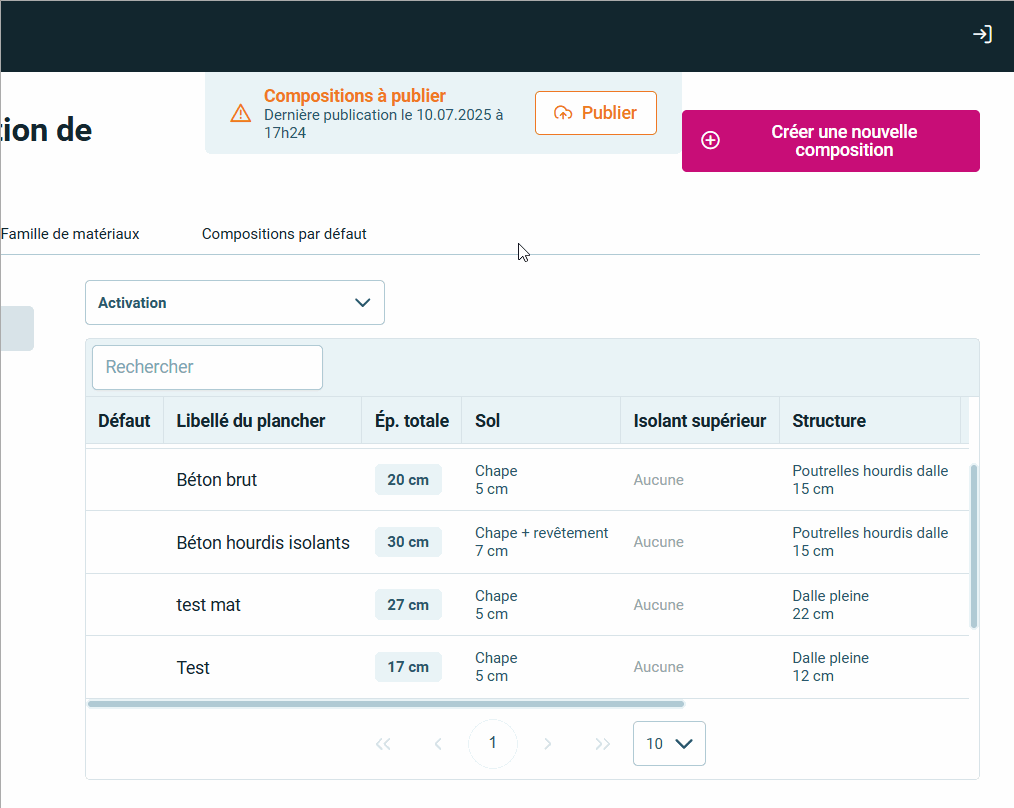
Task: Select the Béton hourdis isolants row
Action: 263,543
